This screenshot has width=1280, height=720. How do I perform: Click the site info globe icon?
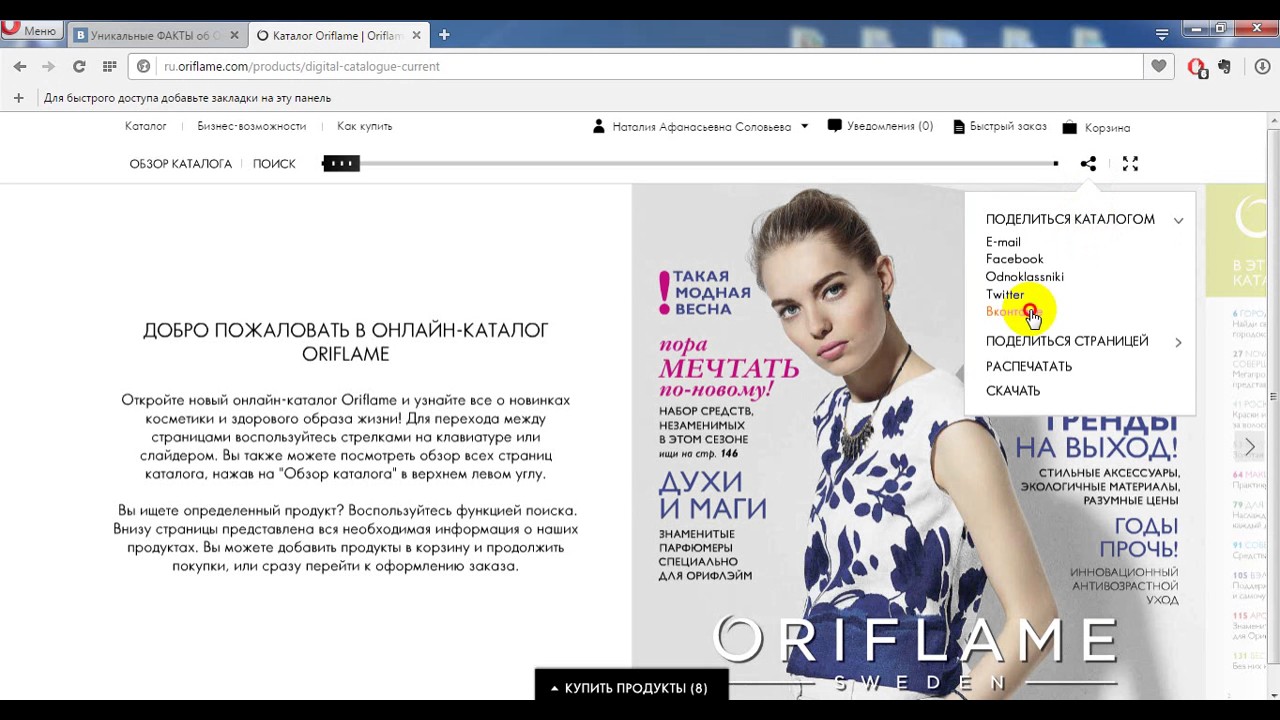tap(143, 66)
